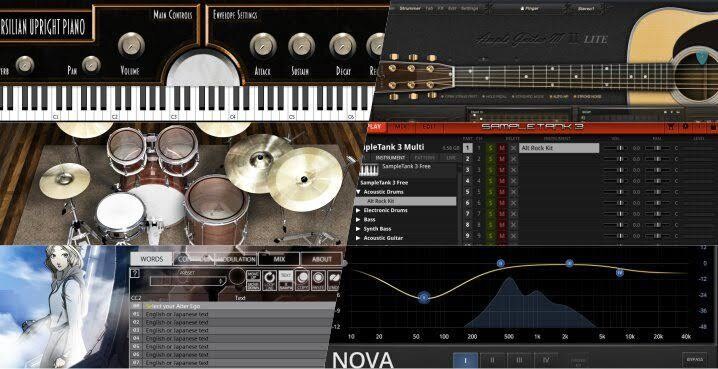Select the lowest EQ band node in Nova

(424, 298)
